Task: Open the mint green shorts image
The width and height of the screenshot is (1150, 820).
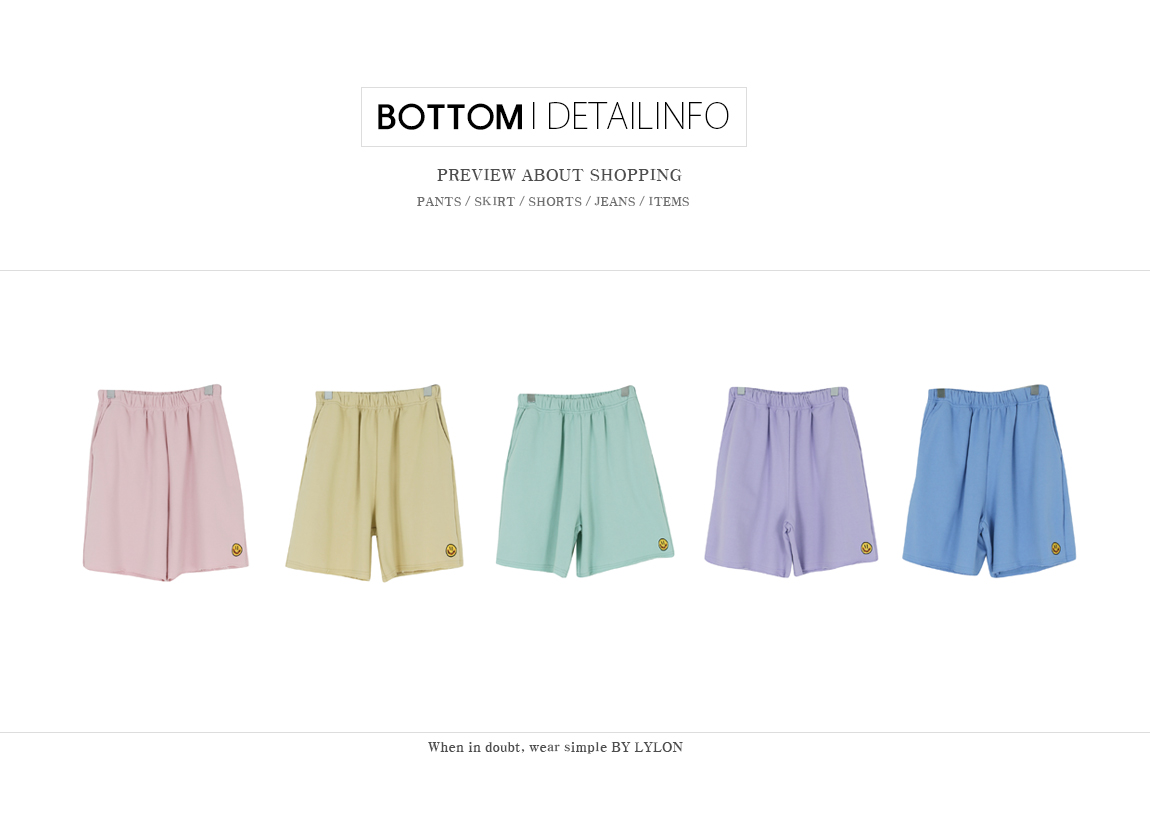Action: 585,482
